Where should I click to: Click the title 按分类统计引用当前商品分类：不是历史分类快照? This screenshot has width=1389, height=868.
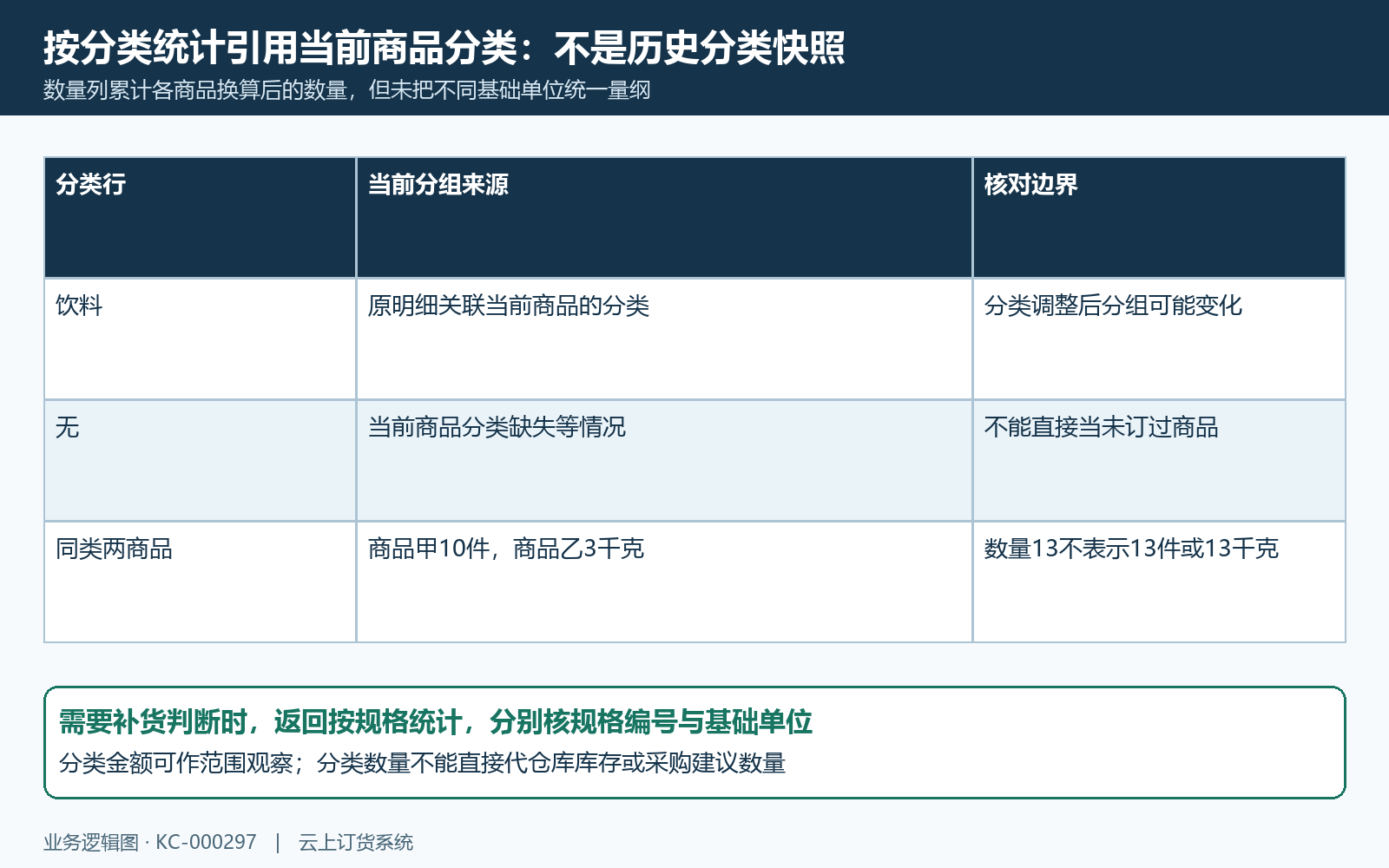pos(444,48)
